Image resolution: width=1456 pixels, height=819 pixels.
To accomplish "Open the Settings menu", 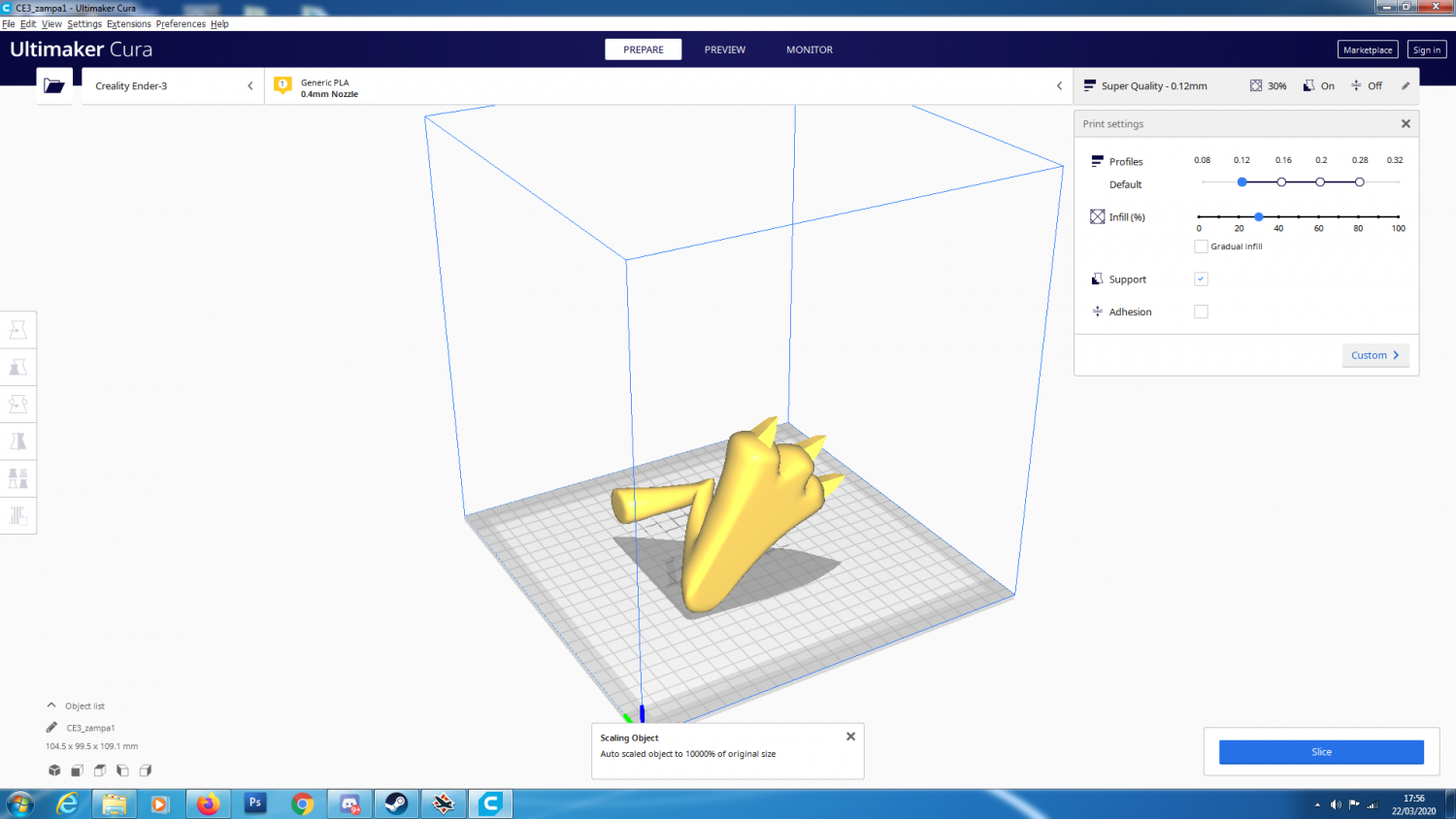I will [84, 24].
